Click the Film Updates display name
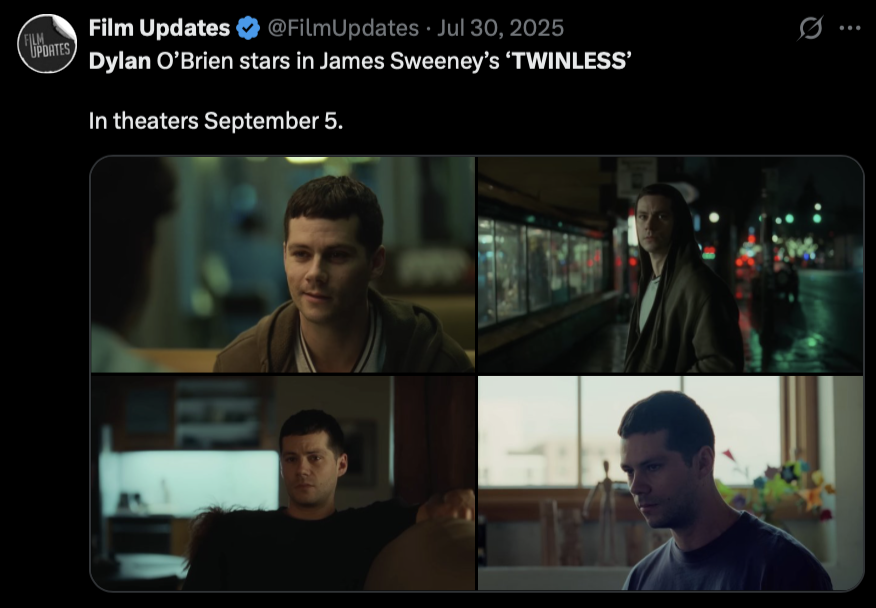The height and width of the screenshot is (608, 876). [x=159, y=28]
